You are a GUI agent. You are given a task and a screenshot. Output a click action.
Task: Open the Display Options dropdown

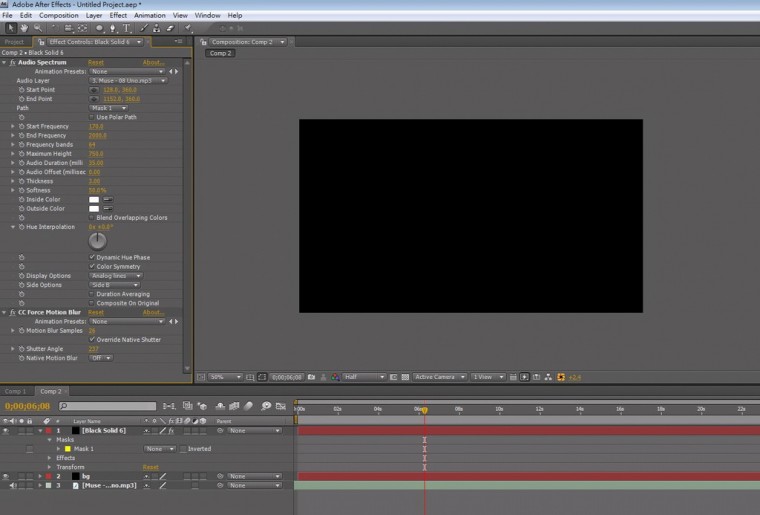[x=116, y=275]
